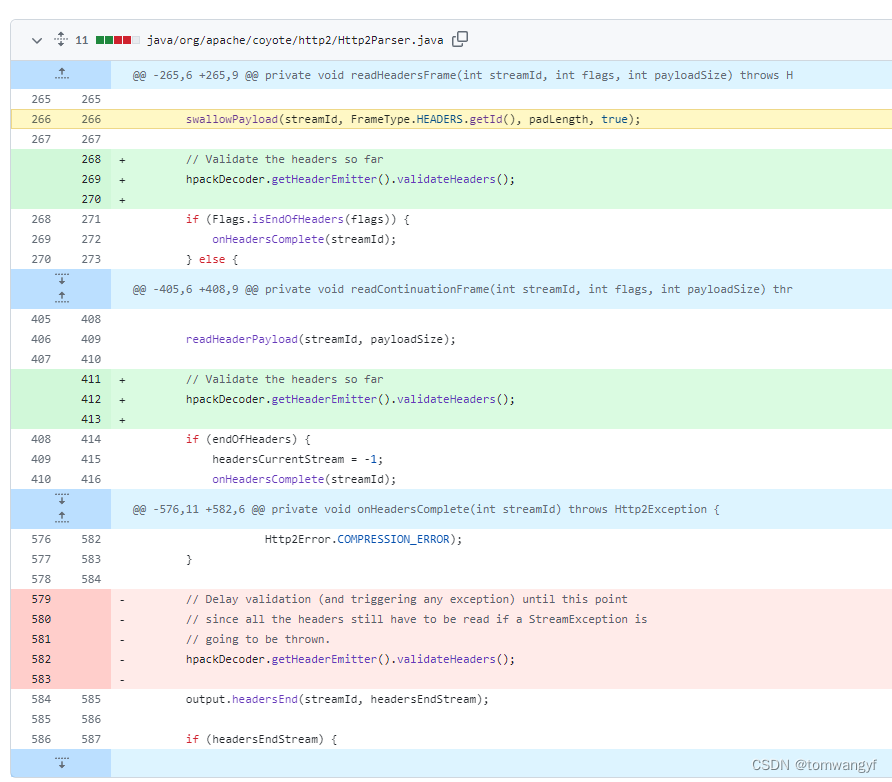Viewport: 892px width, 782px height.
Task: Select deleted line number 582
Action: click(x=41, y=659)
